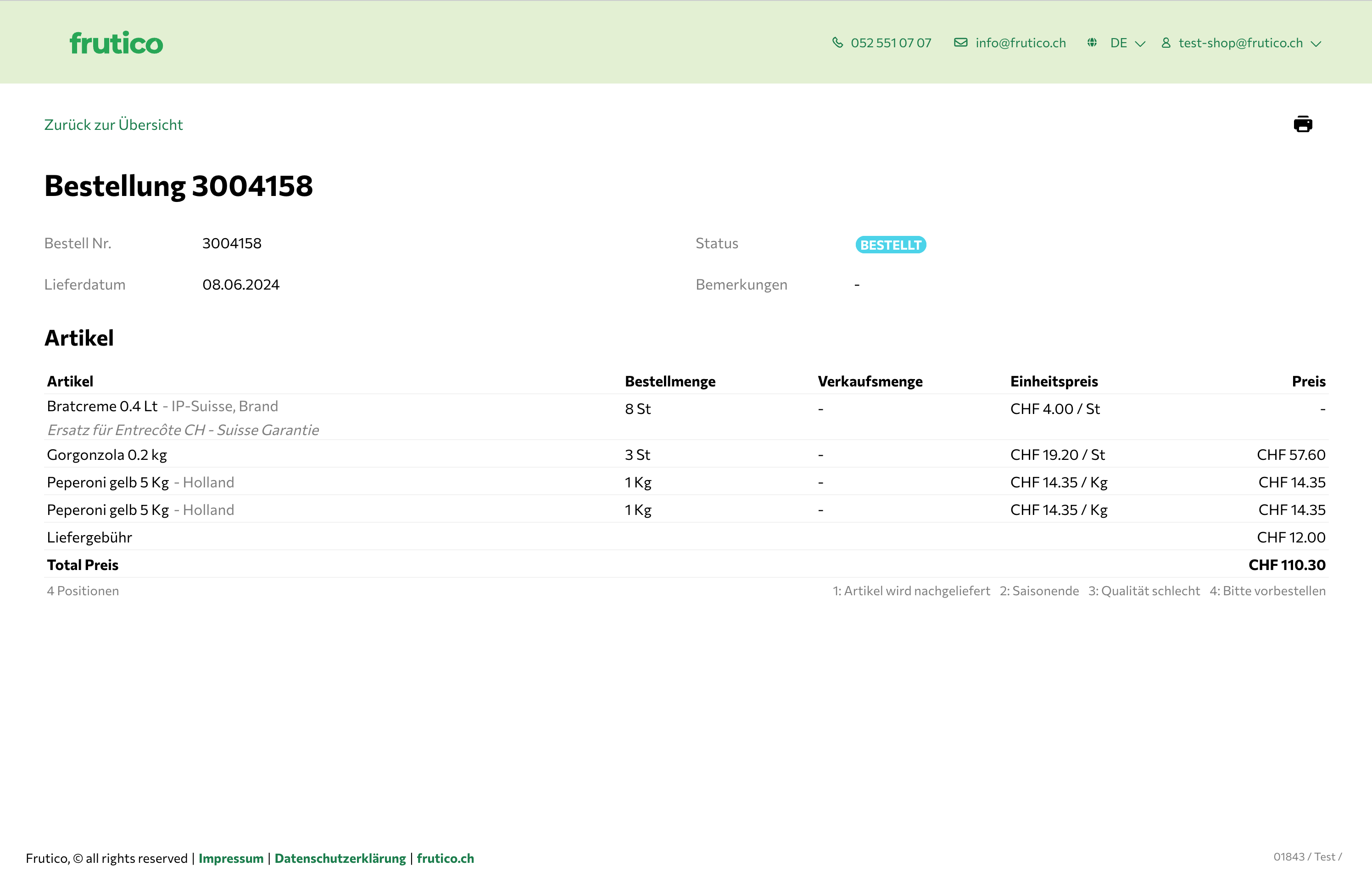
Task: Select the Gorgonzola 0.2 kg row
Action: 107,455
